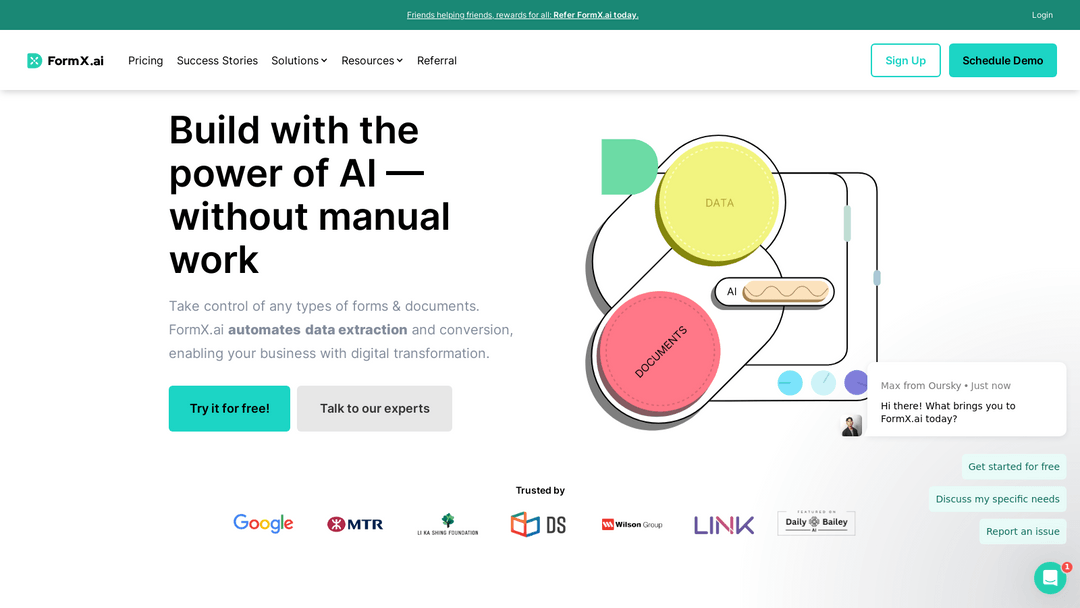Click the Wilson Group logo
Screen dimensions: 1080x608
631,524
